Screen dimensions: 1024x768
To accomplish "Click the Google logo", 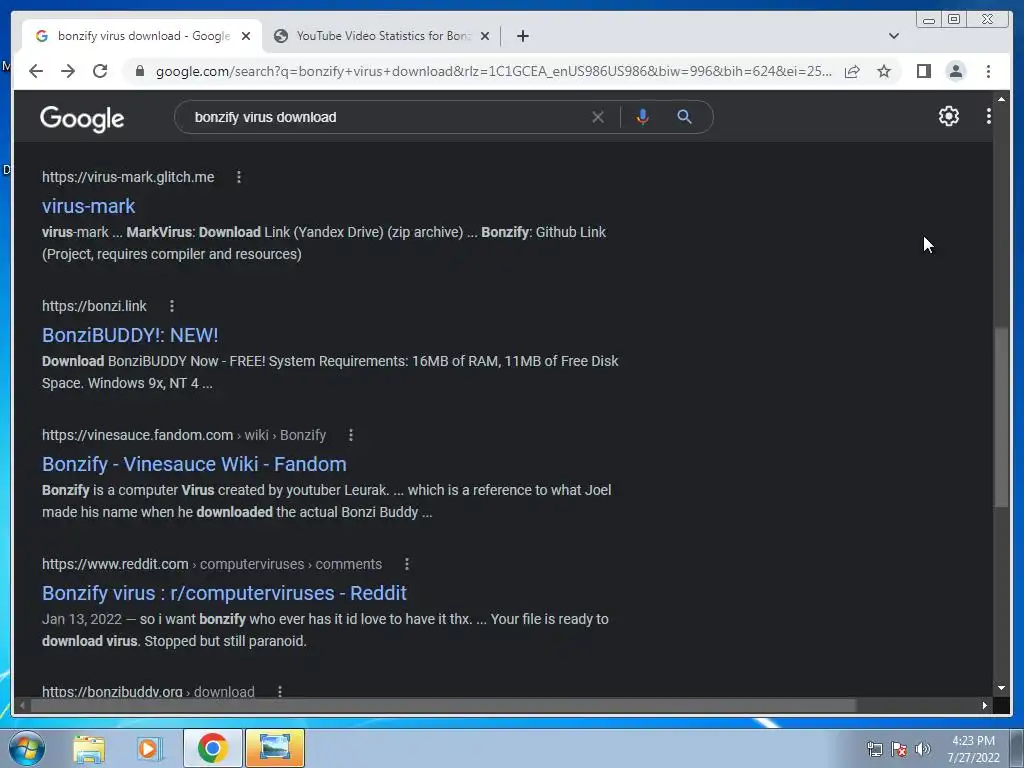I will (x=82, y=118).
